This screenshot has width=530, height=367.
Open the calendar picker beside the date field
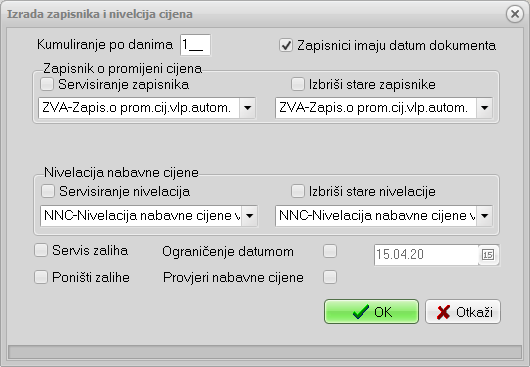[x=488, y=255]
